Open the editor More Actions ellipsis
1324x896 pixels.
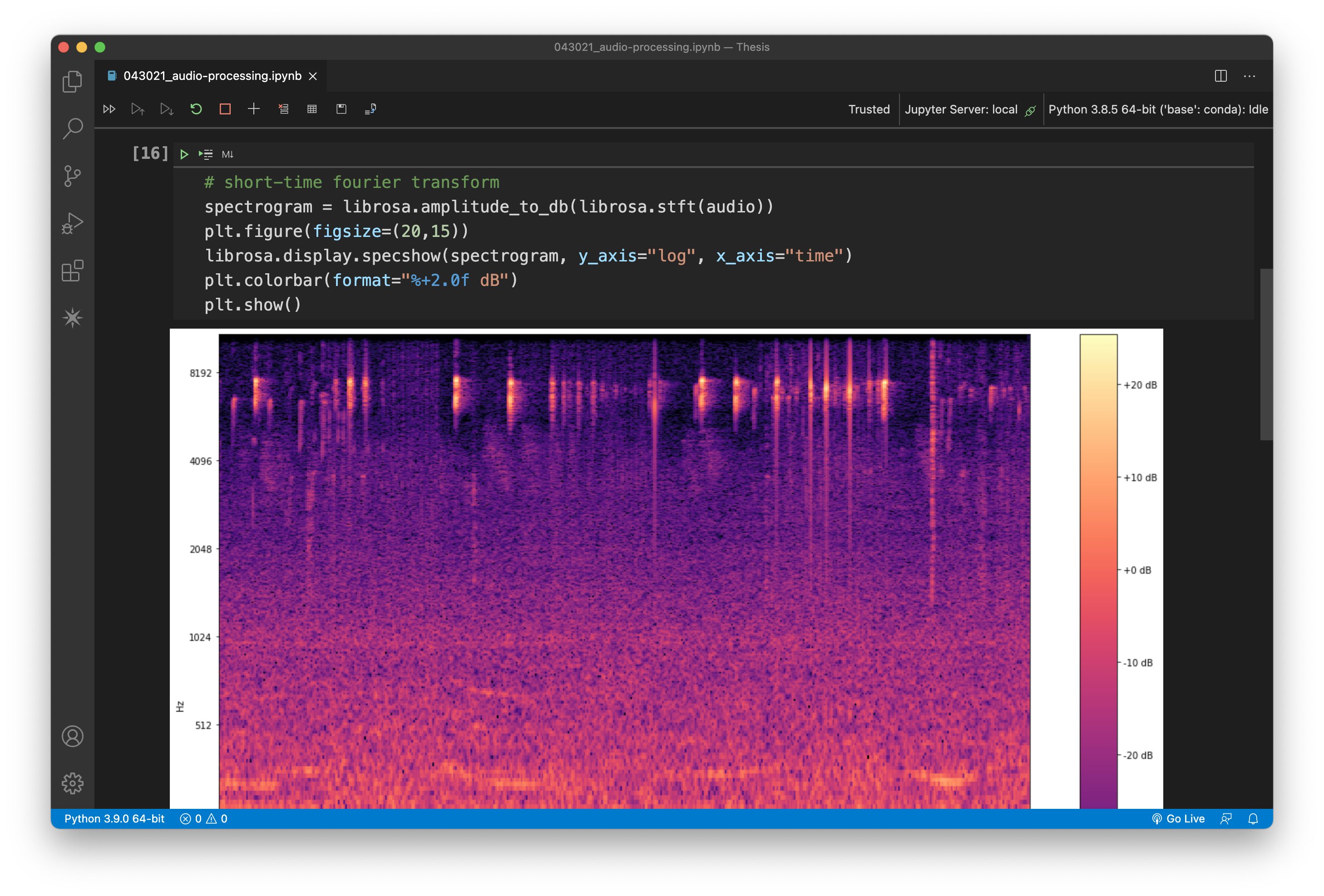(x=1250, y=76)
